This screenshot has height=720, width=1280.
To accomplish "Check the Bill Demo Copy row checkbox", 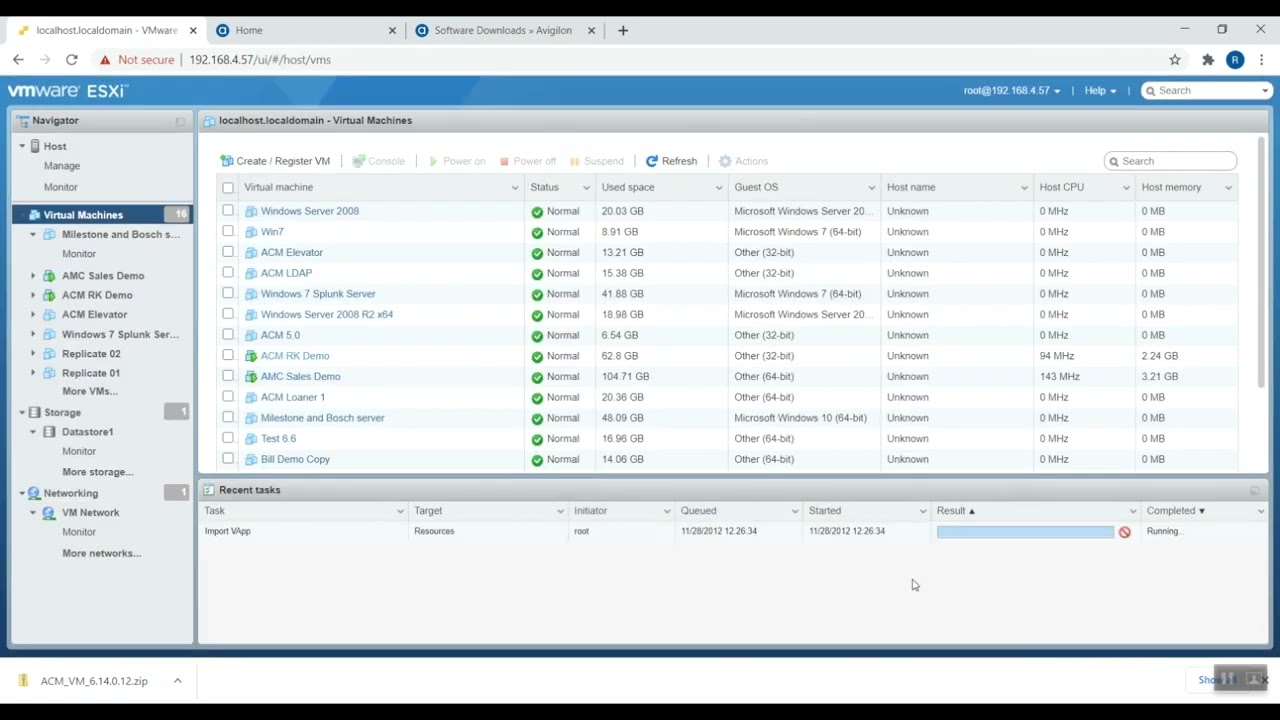I will 228,459.
